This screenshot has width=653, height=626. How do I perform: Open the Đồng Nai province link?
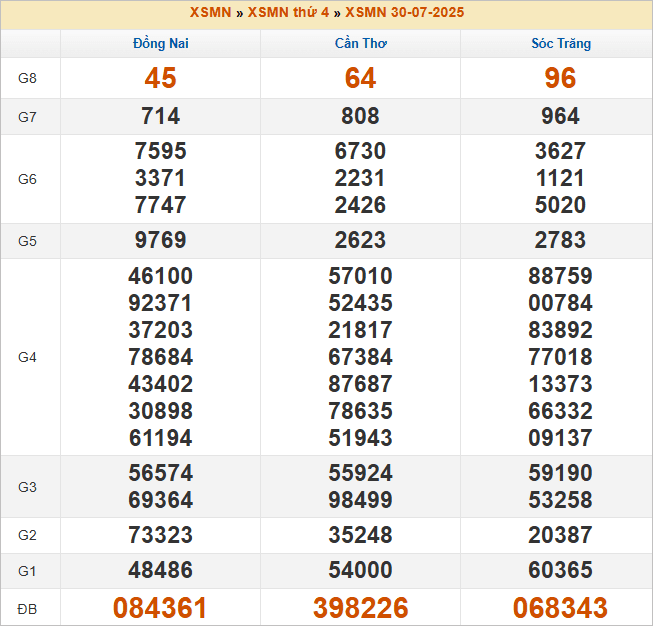pos(161,43)
